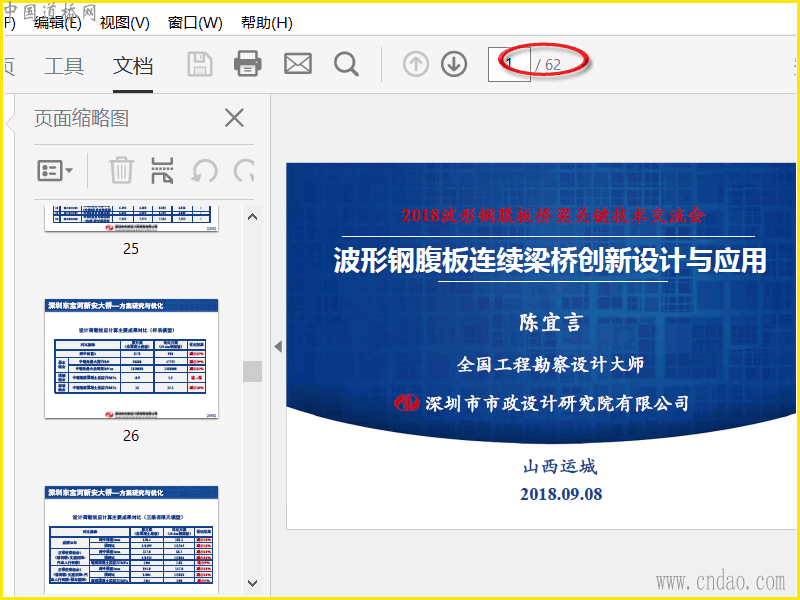
Task: Switch to the 文档 tab
Action: [x=133, y=66]
